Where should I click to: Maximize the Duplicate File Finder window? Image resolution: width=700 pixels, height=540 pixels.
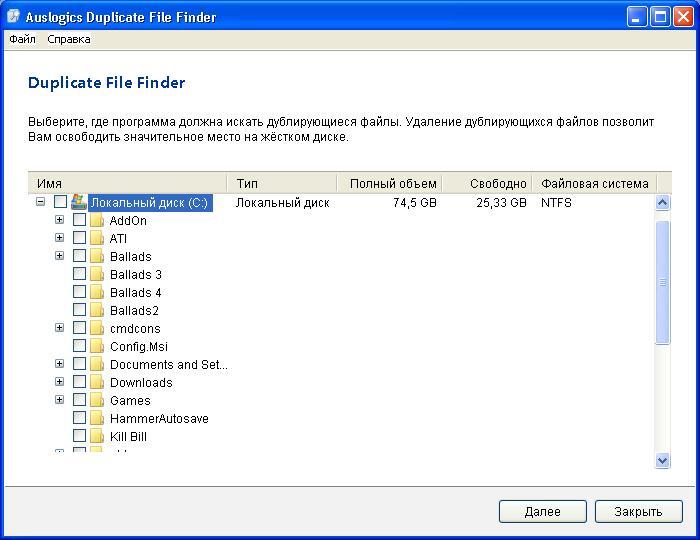(660, 17)
